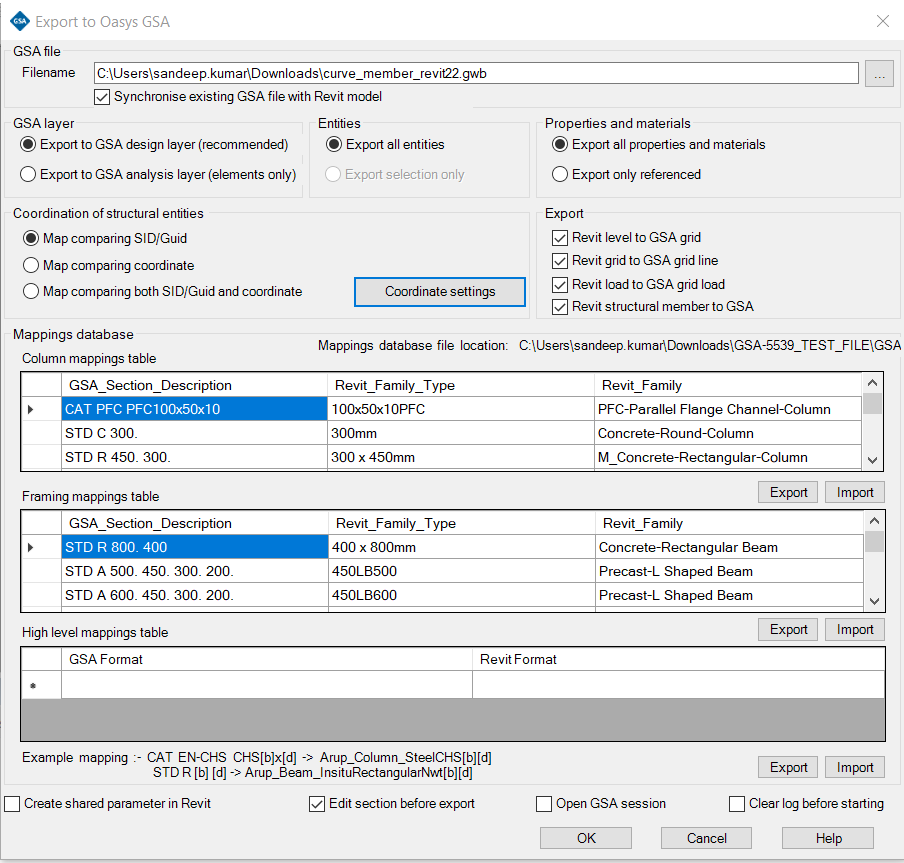Viewport: 904px width, 863px height.
Task: Open Help for the export dialog
Action: coord(827,837)
